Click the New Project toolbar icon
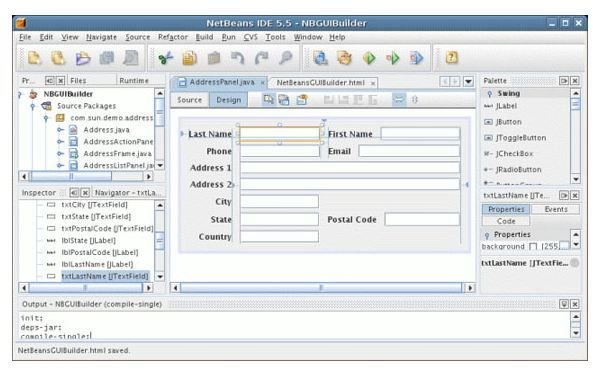 (x=58, y=58)
